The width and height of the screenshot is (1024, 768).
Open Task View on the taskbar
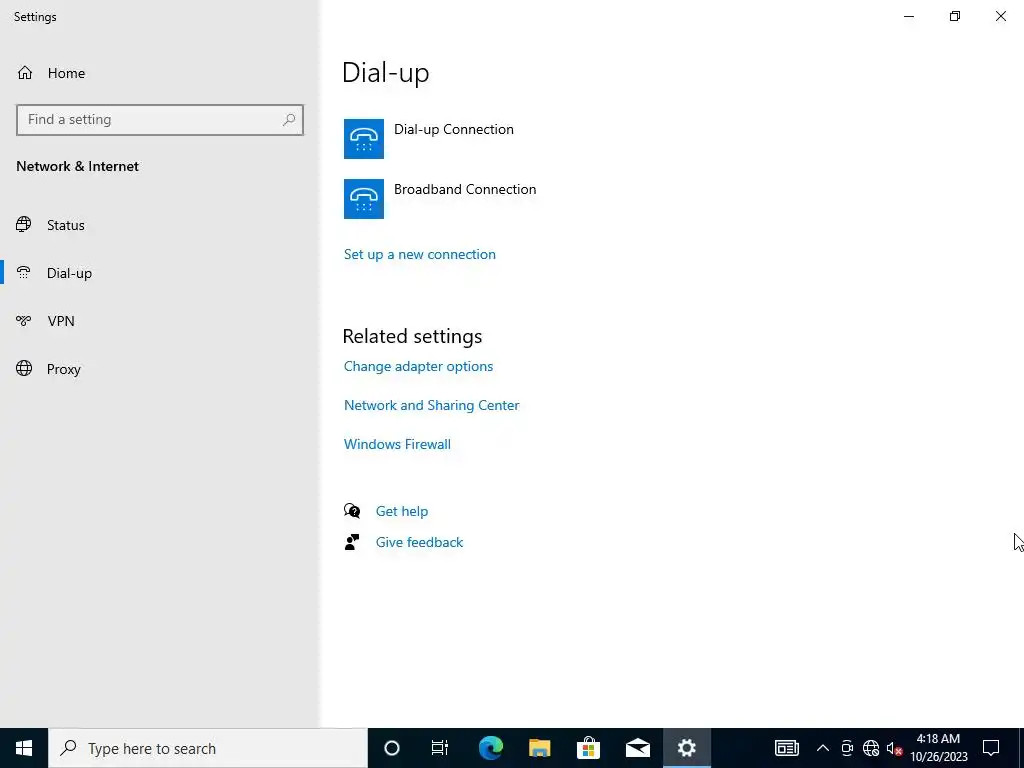point(440,748)
